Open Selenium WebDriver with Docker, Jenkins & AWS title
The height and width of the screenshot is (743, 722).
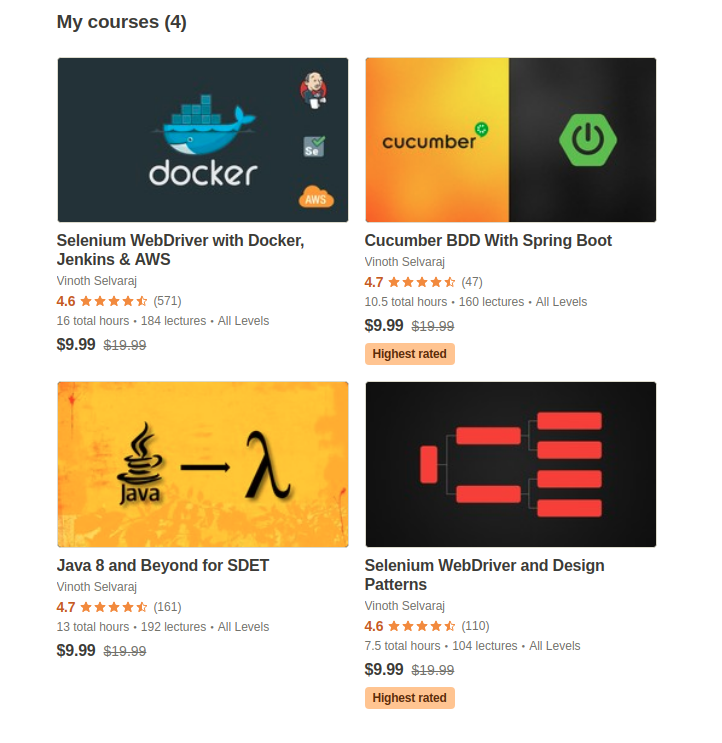180,250
